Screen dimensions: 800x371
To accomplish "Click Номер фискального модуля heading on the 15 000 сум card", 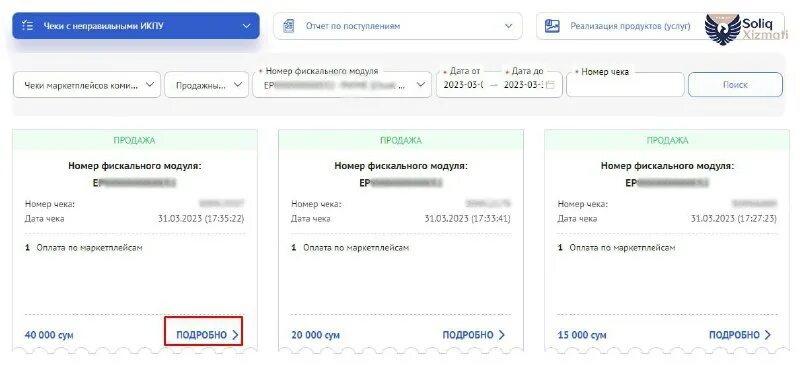I will coord(667,166).
